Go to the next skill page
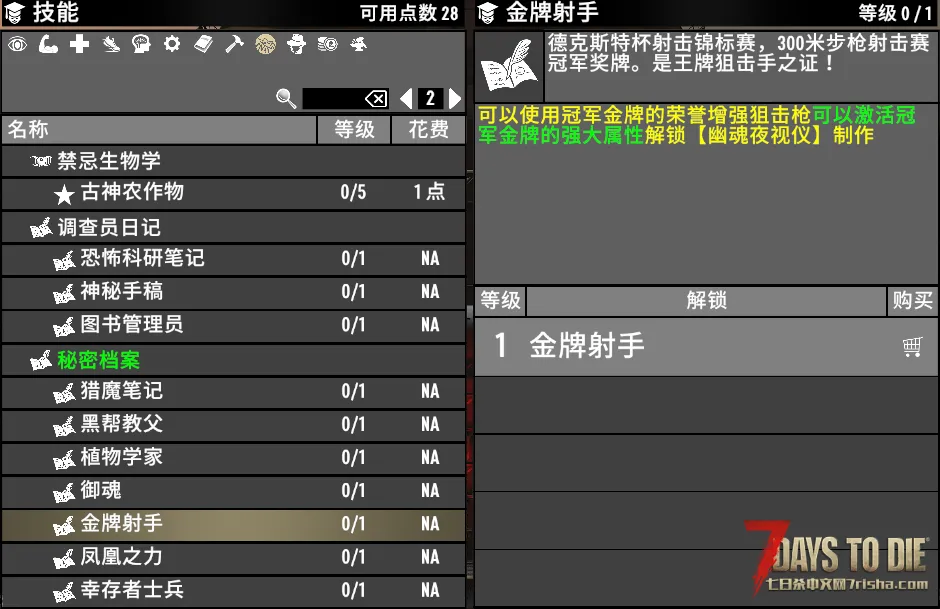 455,98
